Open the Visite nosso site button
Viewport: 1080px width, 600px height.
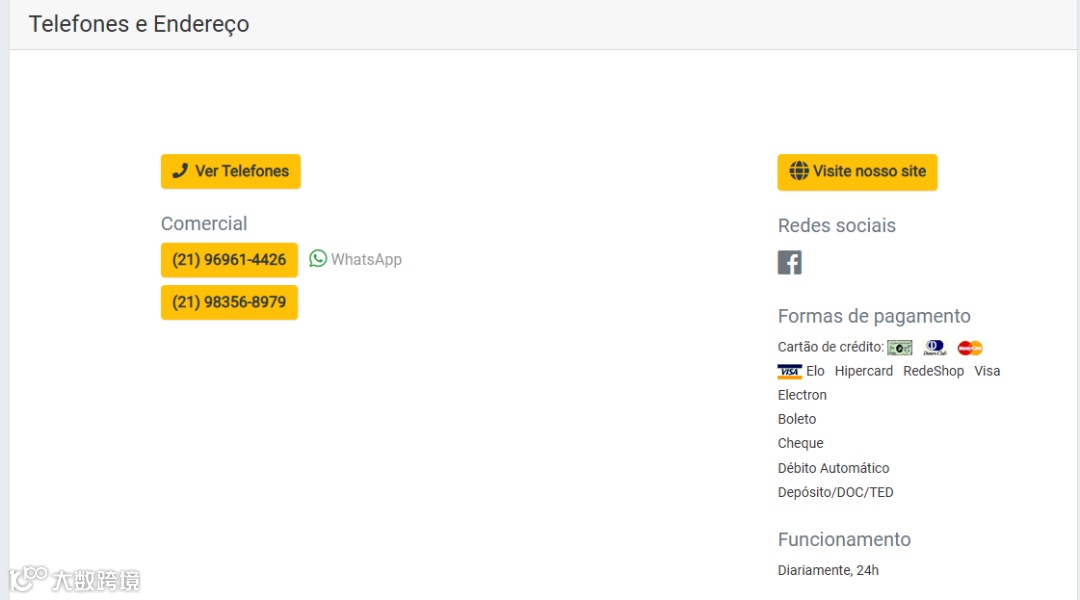click(x=857, y=172)
